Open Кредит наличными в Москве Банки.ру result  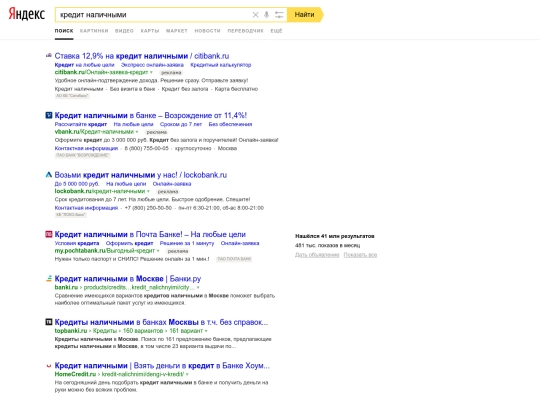[x=128, y=279]
